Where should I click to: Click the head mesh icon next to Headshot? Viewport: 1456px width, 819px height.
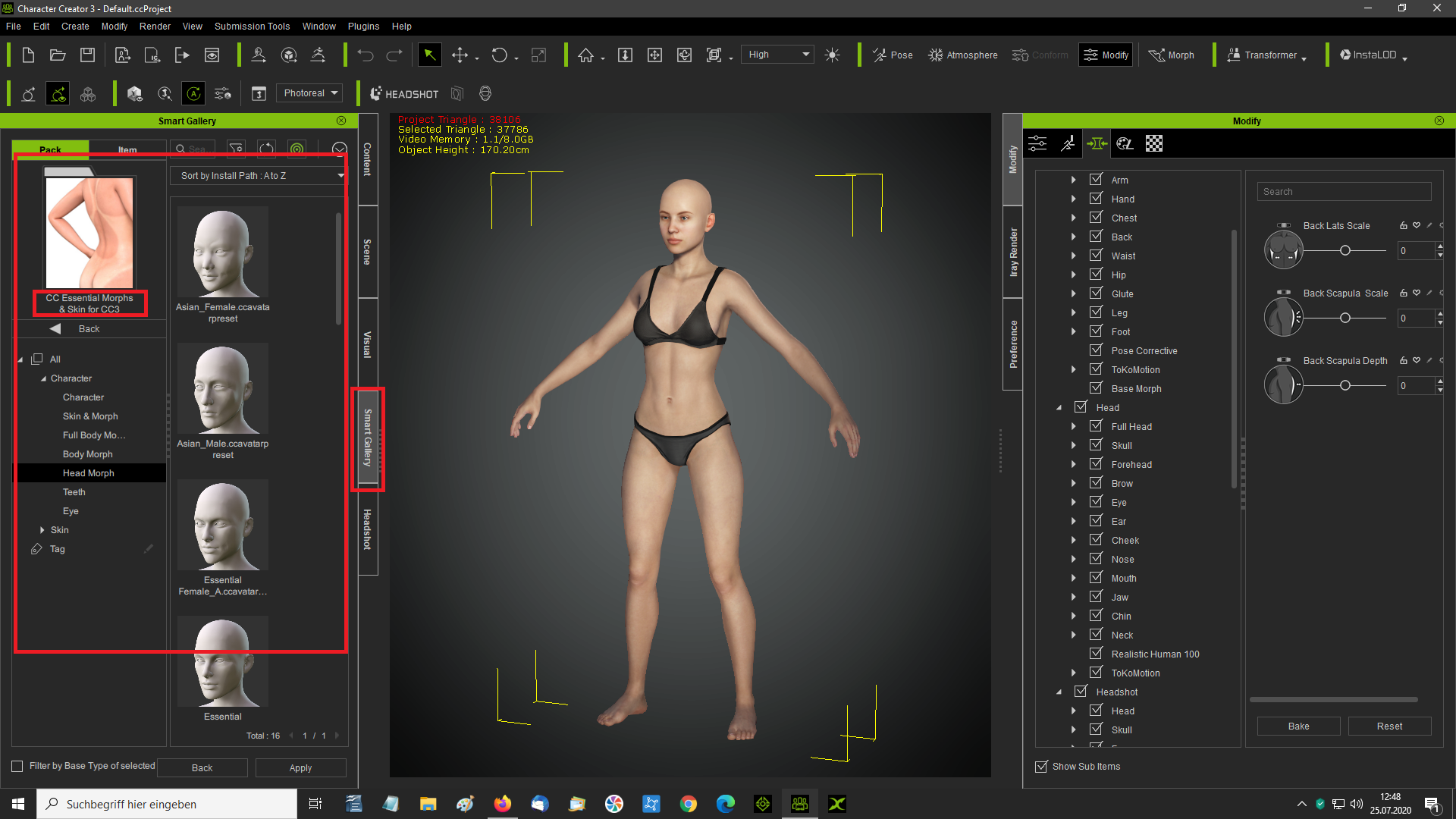tap(485, 93)
